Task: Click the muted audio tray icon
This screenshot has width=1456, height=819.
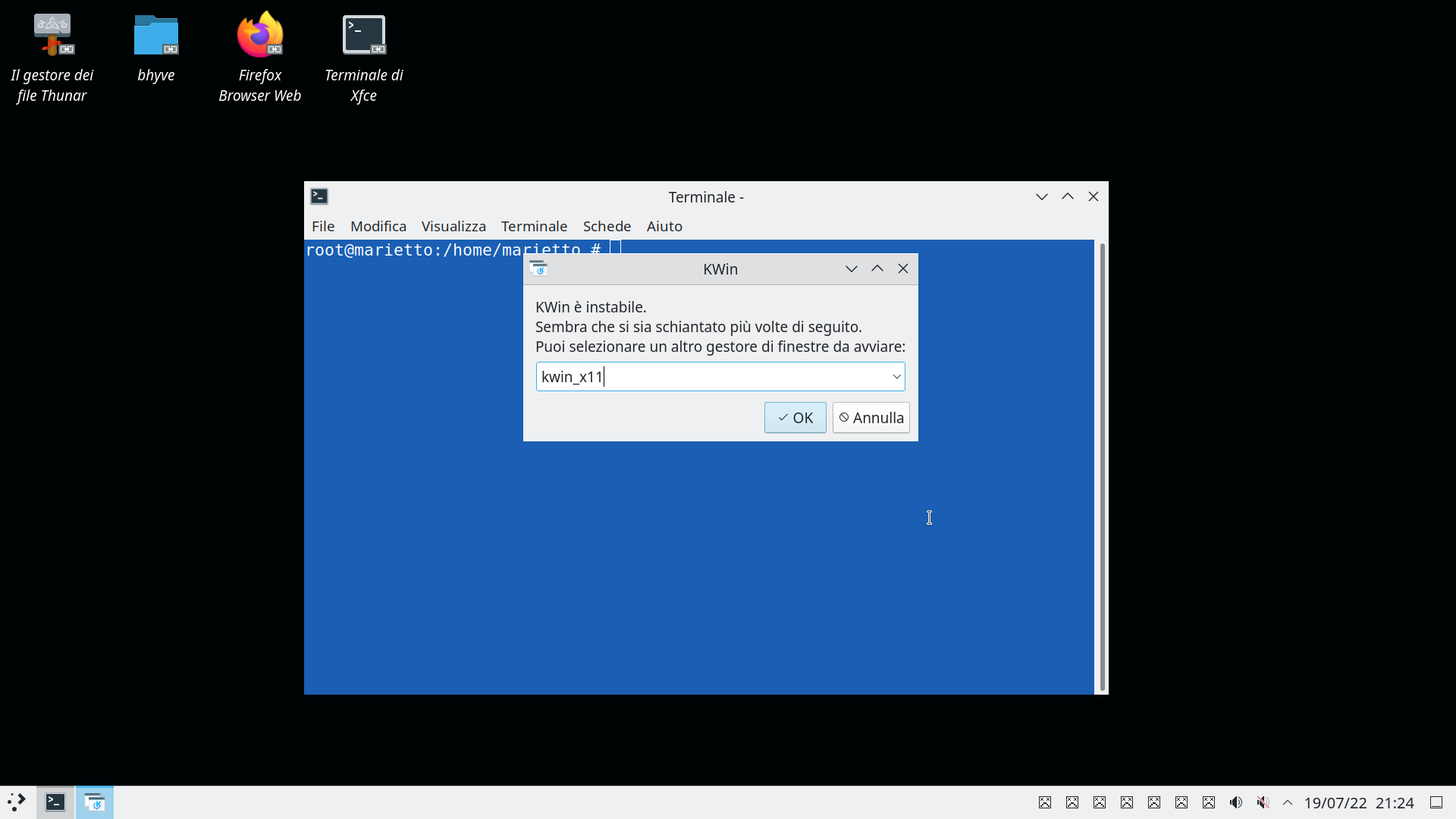Action: click(x=1263, y=802)
